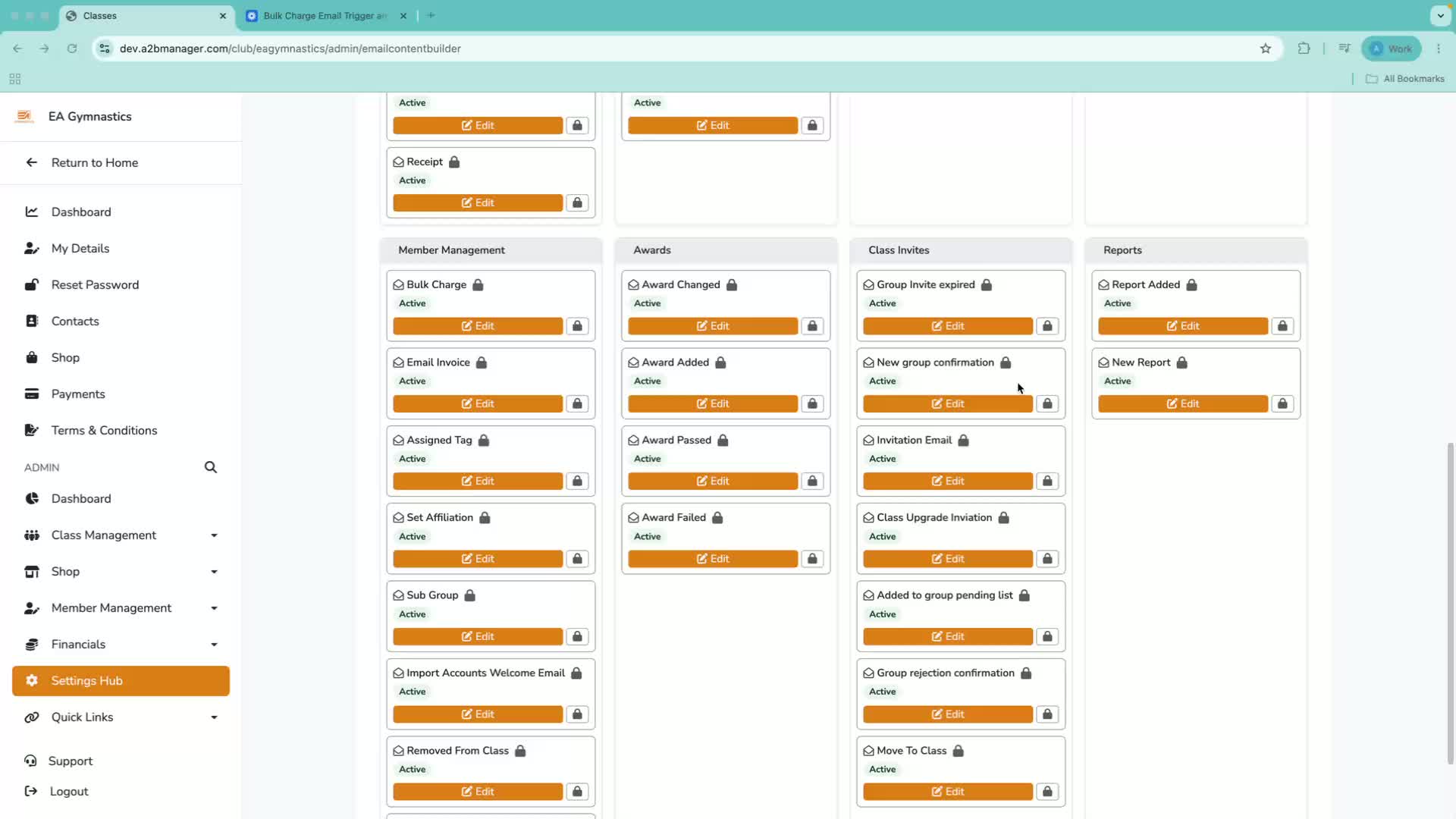Open My Details in sidebar
Viewport: 1456px width, 819px height.
80,249
